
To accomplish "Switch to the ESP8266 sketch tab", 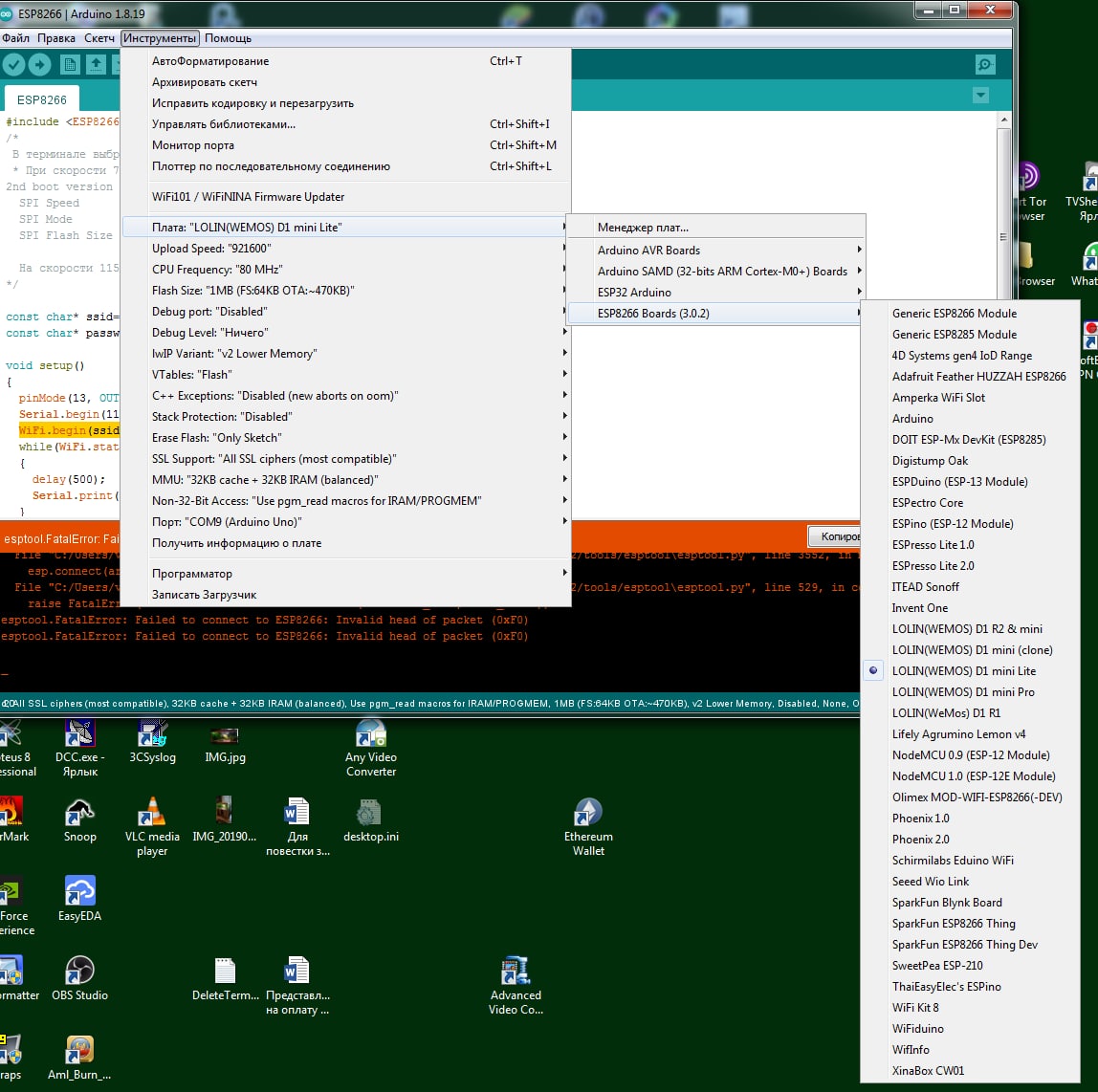I will coord(41,99).
